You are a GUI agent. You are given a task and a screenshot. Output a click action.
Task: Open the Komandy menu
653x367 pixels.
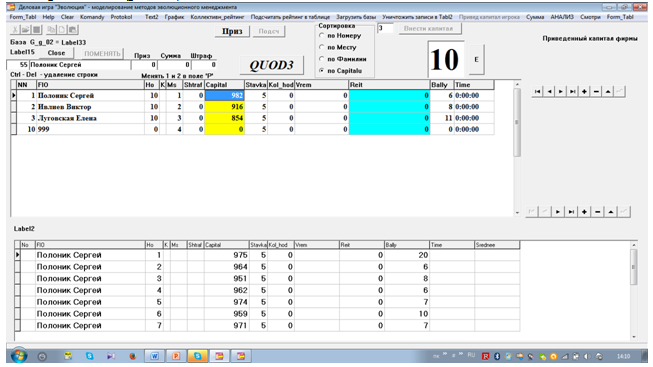92,17
